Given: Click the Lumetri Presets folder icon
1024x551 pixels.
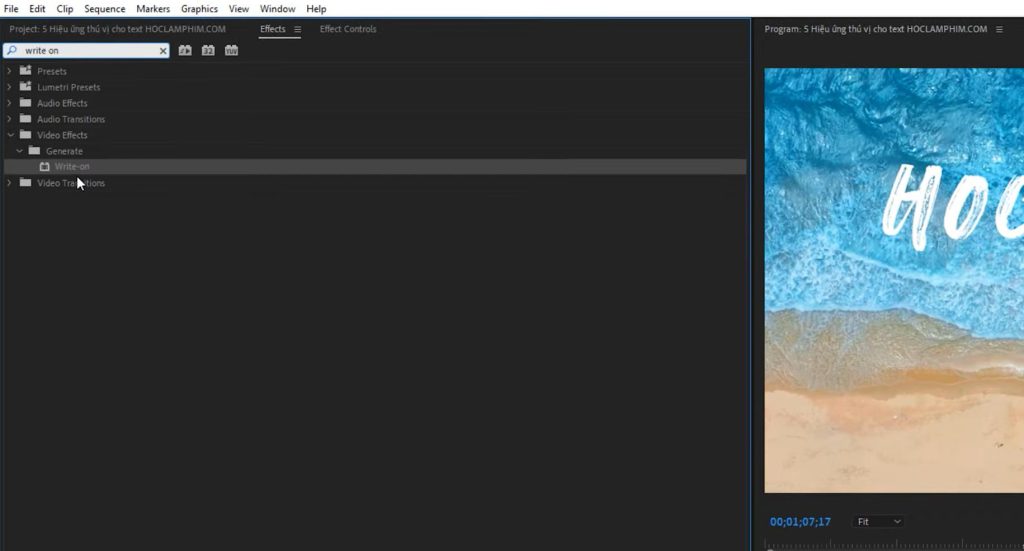Looking at the screenshot, I should [x=26, y=87].
